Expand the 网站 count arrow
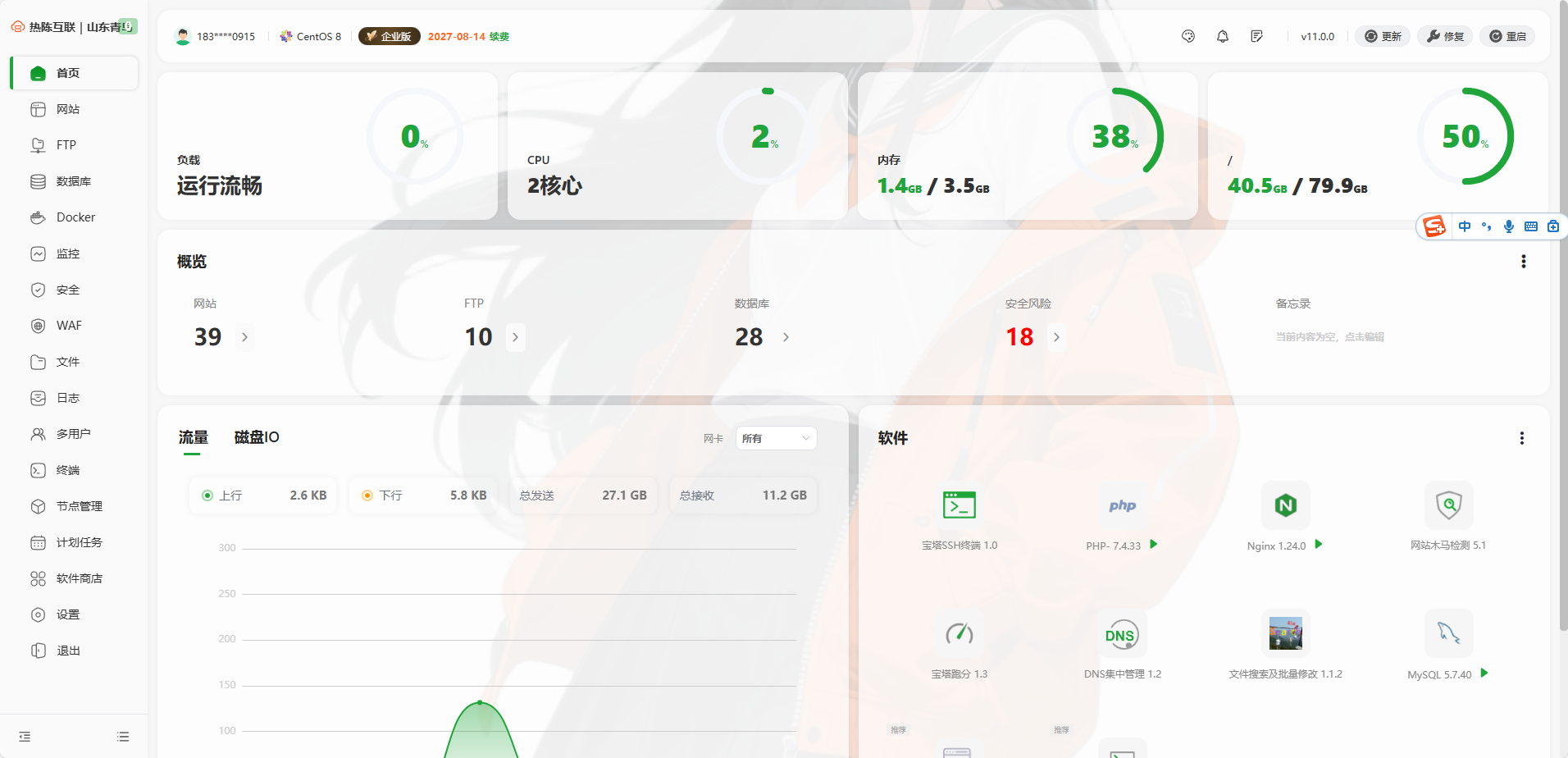 244,337
